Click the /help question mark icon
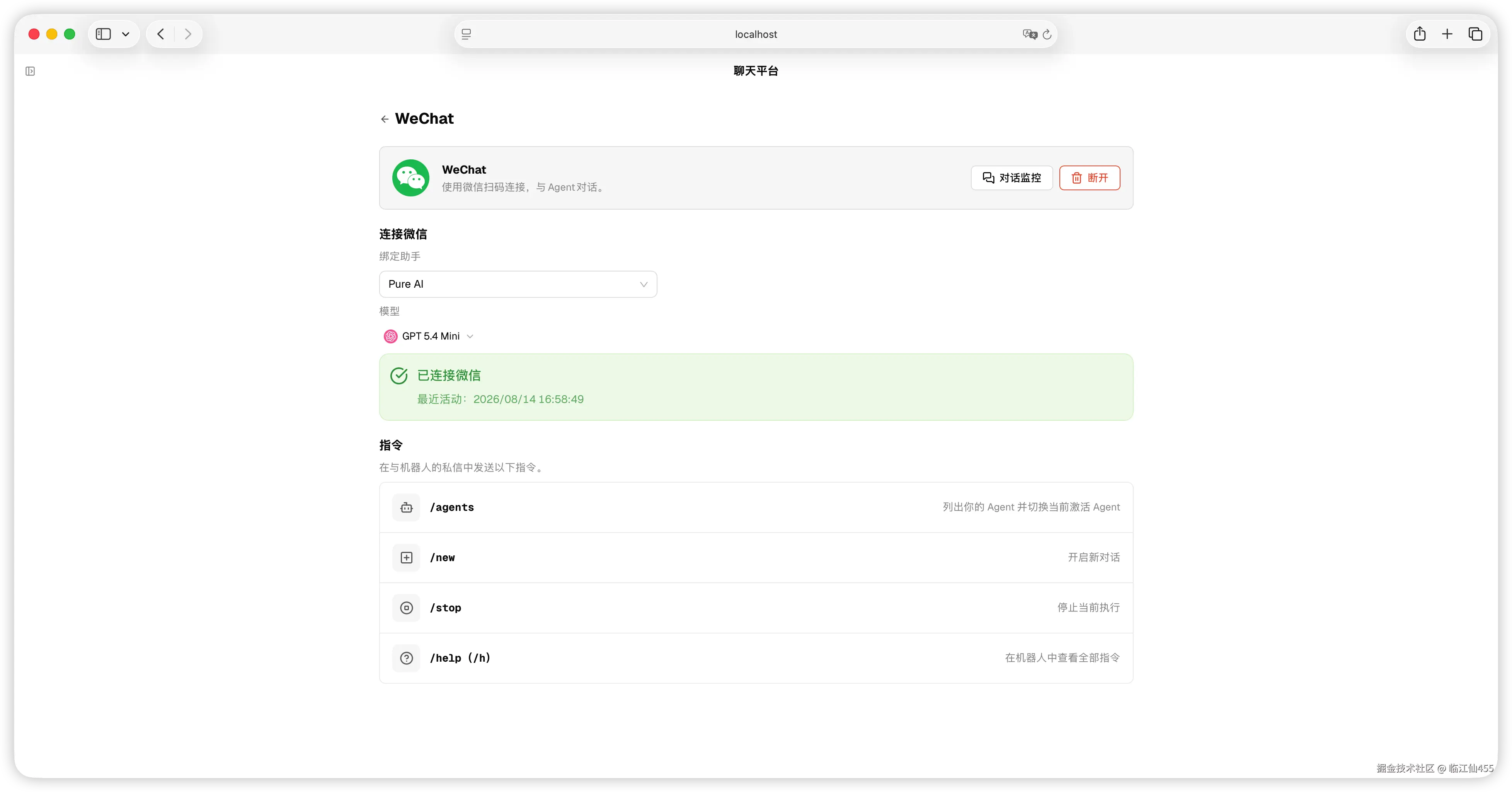1512x792 pixels. 406,658
